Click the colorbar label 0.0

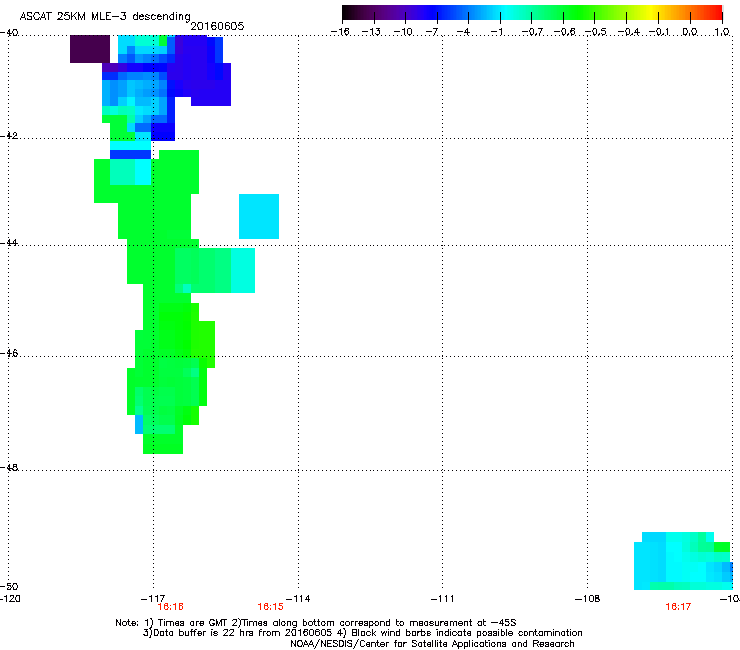(x=690, y=32)
